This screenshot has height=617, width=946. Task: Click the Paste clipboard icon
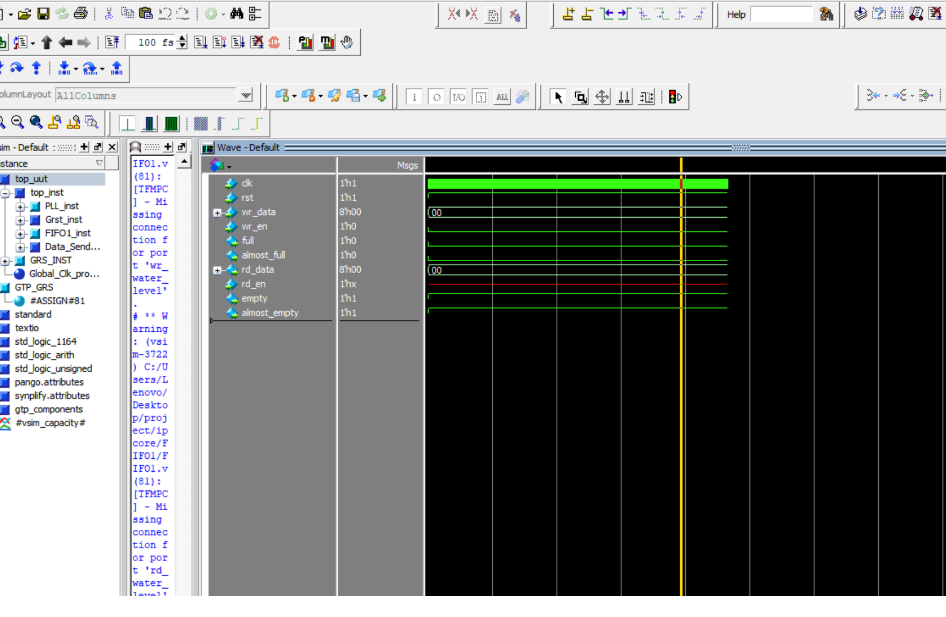[x=145, y=13]
